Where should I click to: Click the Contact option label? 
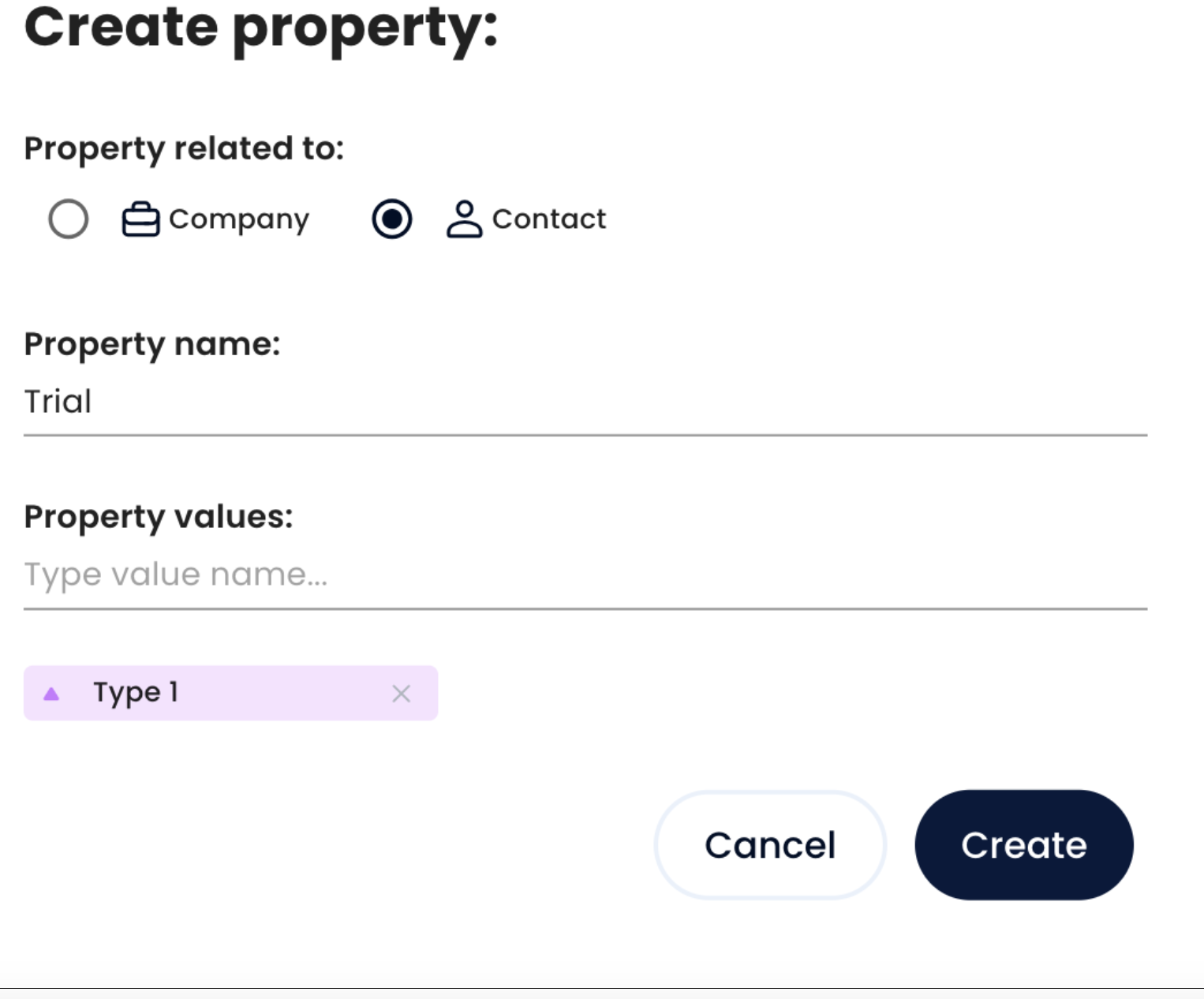coord(549,219)
